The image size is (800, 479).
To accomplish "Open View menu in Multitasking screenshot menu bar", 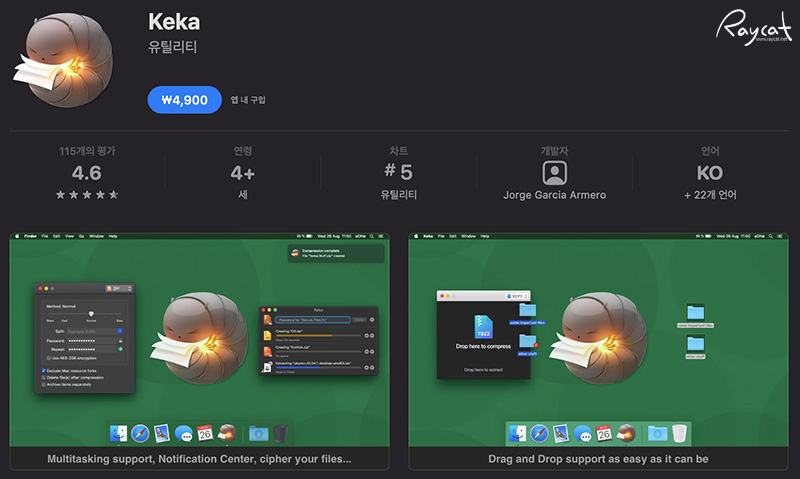I will coord(69,236).
